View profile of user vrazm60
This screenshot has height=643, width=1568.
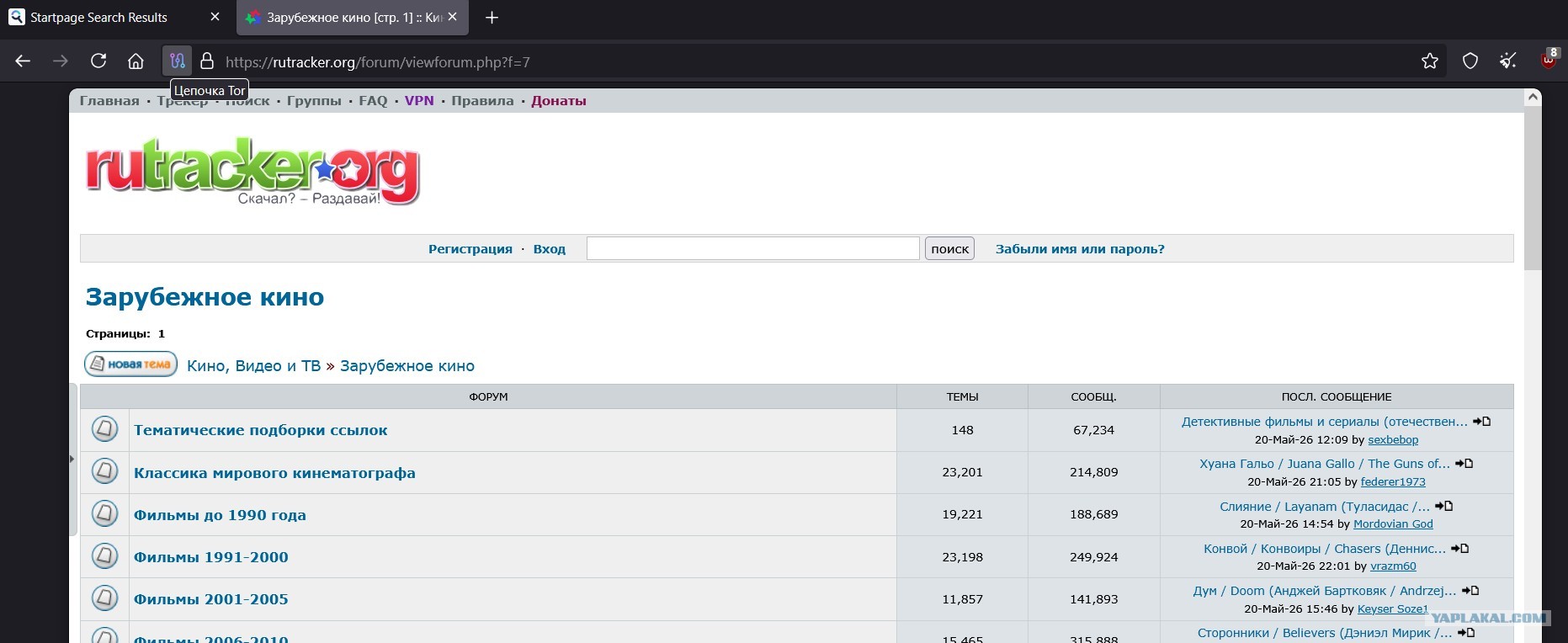(x=1393, y=566)
